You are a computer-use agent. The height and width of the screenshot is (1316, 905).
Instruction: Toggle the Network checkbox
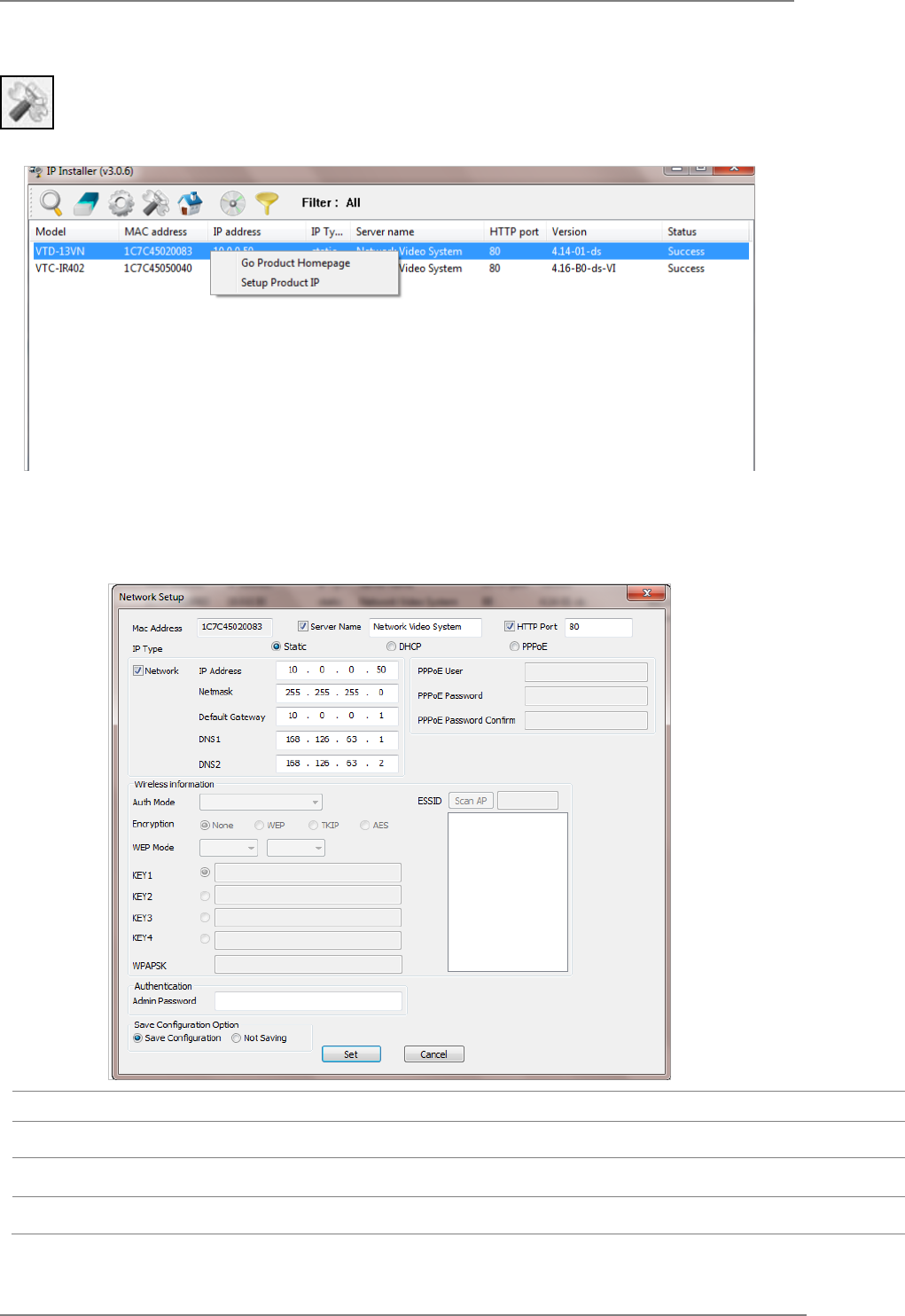138,670
